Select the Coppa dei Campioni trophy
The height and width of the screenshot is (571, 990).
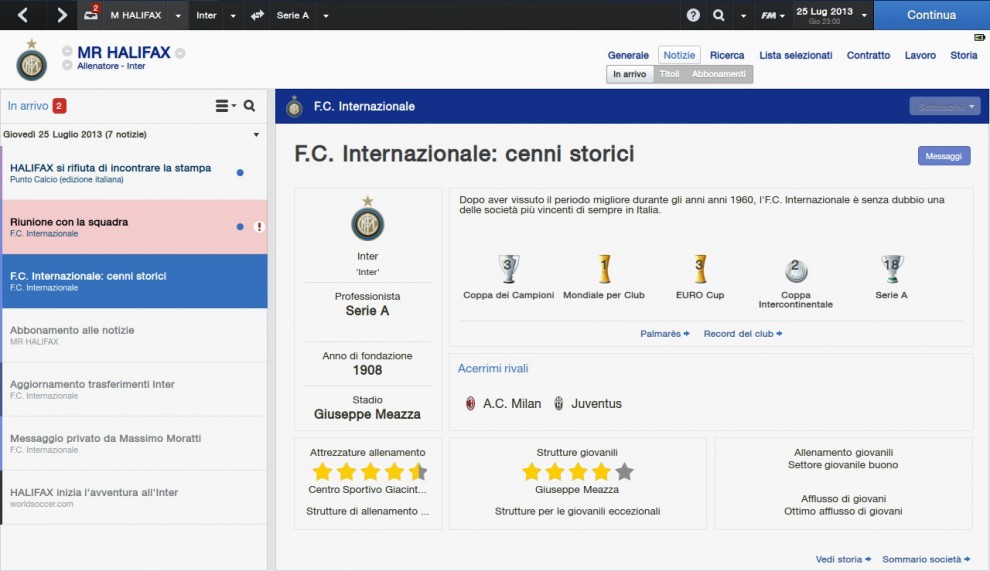pyautogui.click(x=508, y=268)
